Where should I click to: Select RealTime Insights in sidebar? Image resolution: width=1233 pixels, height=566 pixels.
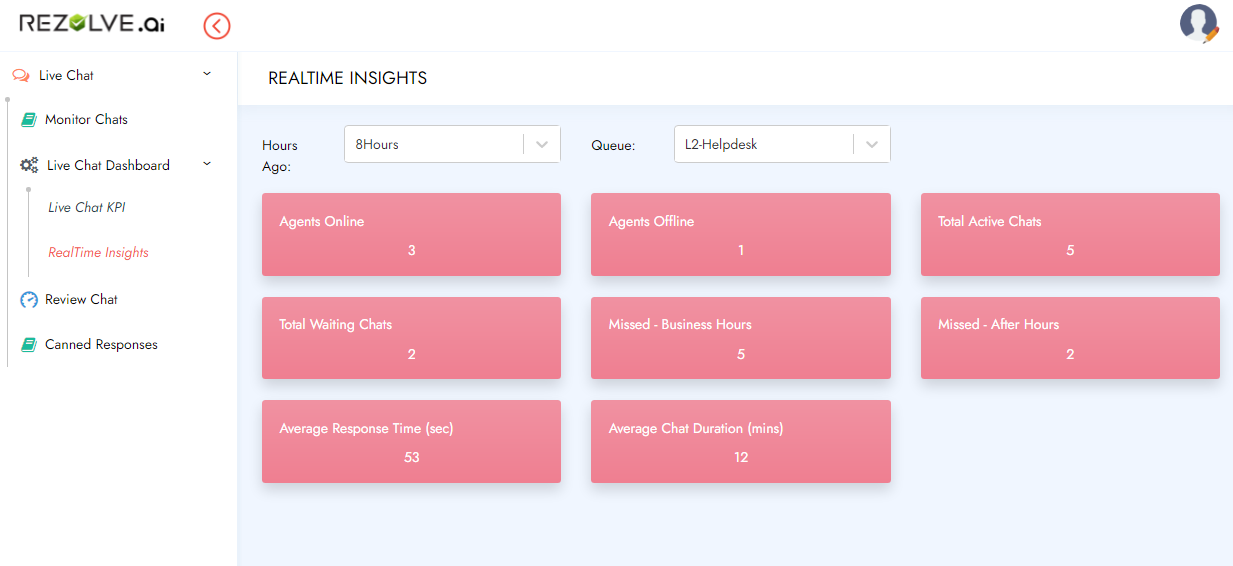pyautogui.click(x=98, y=253)
